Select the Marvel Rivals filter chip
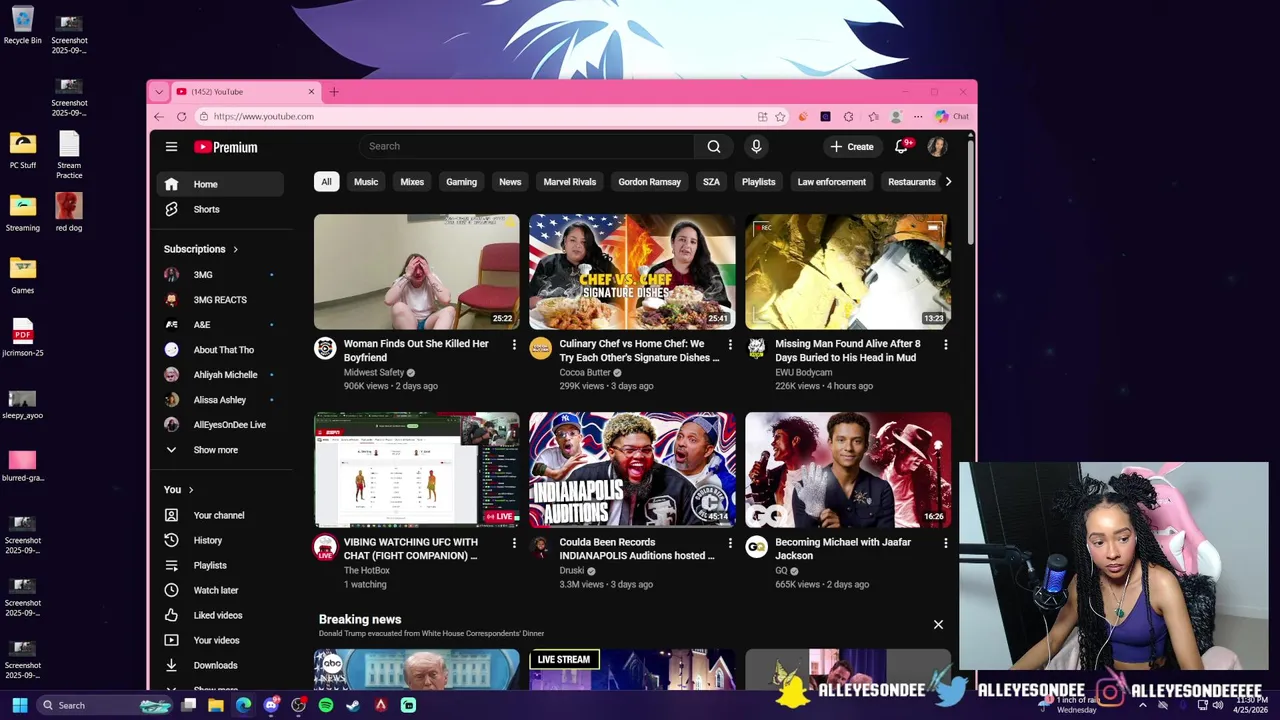Viewport: 1280px width, 720px height. click(x=570, y=182)
